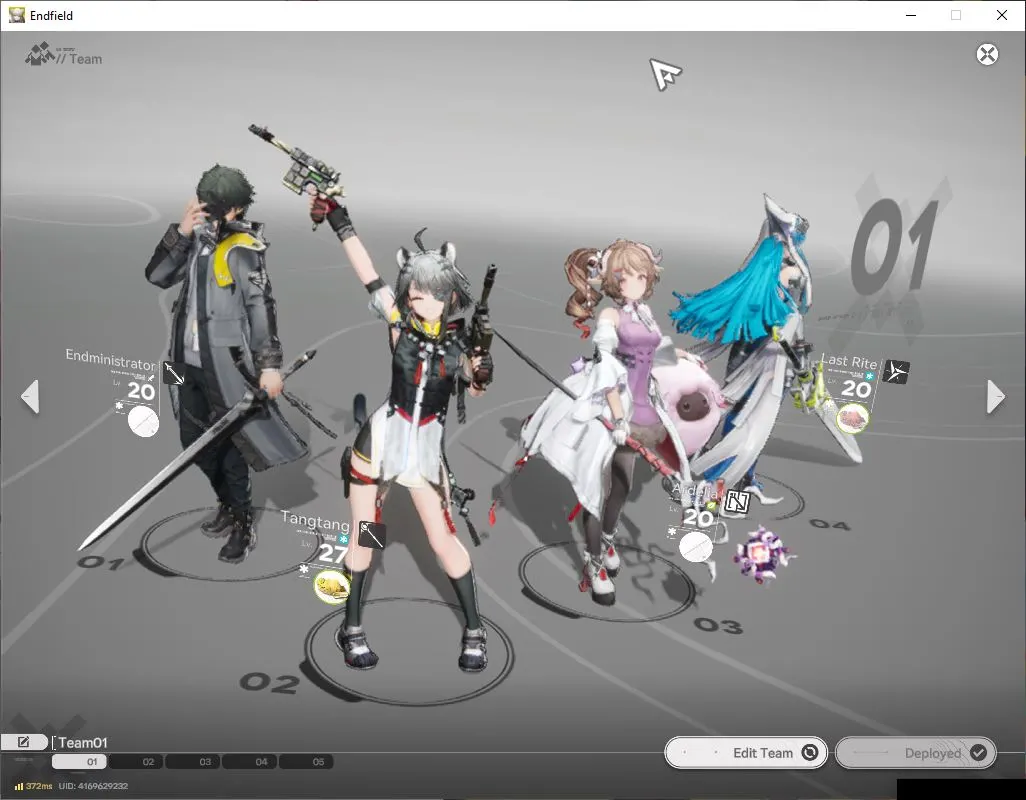
Task: Click the rename team pencil icon
Action: pos(24,742)
